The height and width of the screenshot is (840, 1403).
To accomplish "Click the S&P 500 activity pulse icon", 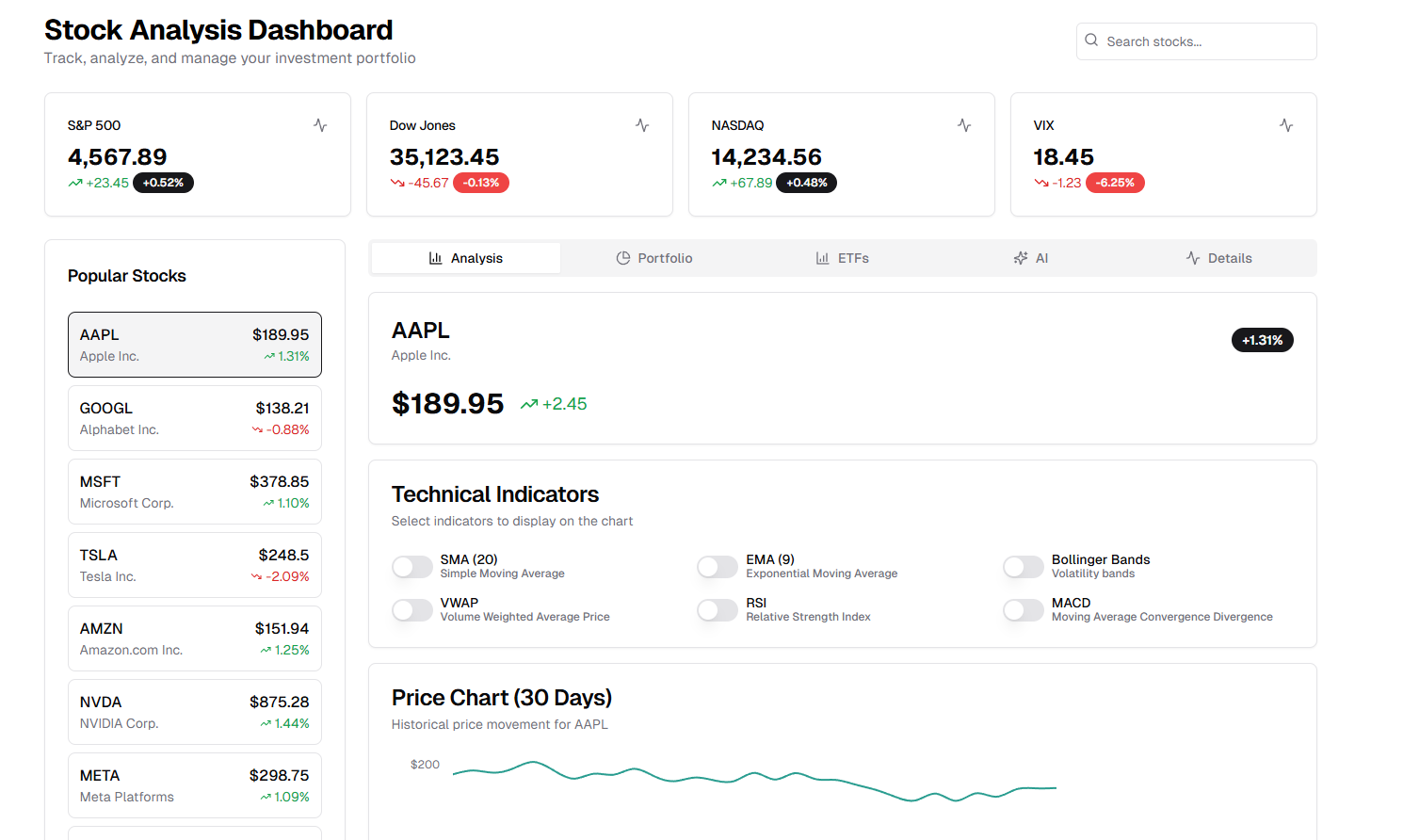I will 320,125.
